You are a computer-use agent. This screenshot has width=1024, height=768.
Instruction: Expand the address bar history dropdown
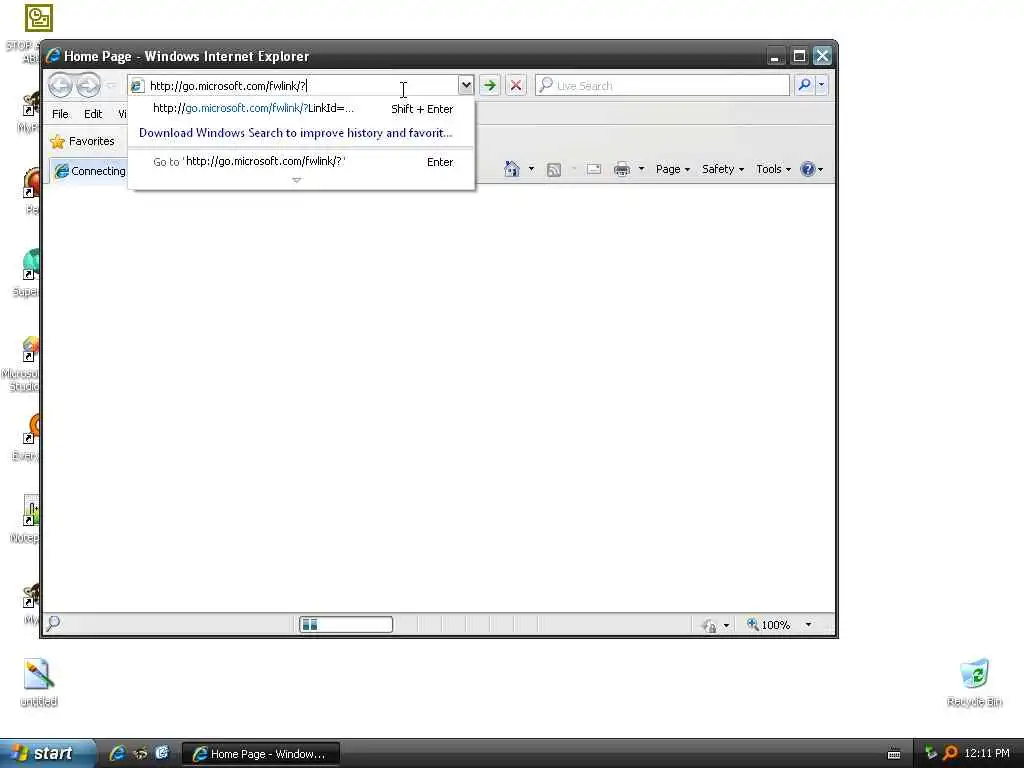click(466, 85)
